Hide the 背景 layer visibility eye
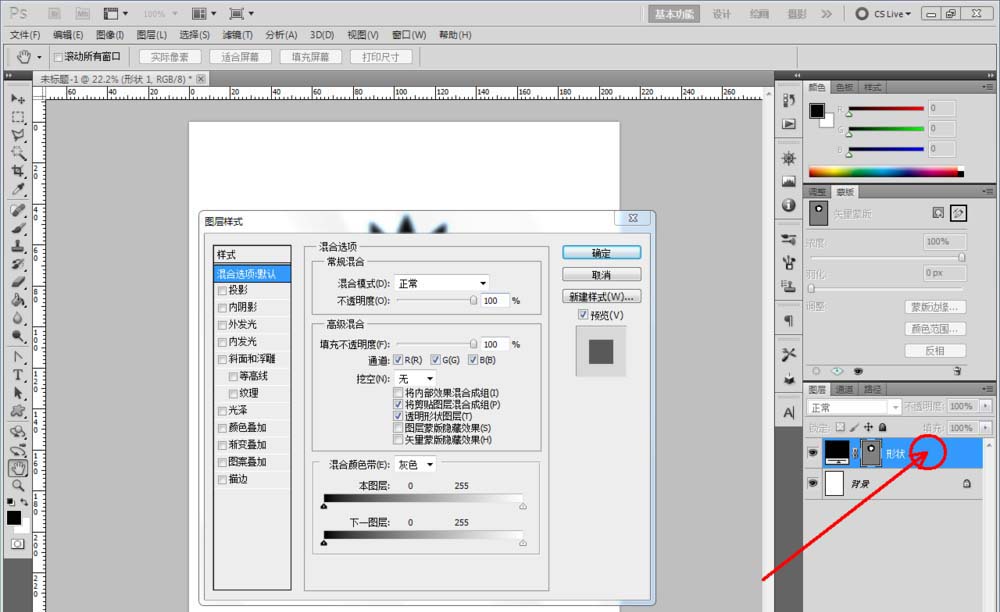 [812, 483]
